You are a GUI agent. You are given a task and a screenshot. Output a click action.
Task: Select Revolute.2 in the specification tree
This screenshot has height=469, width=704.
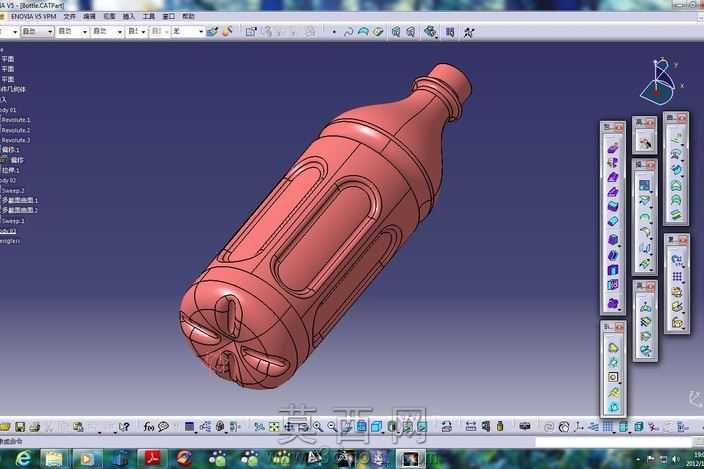tap(15, 130)
